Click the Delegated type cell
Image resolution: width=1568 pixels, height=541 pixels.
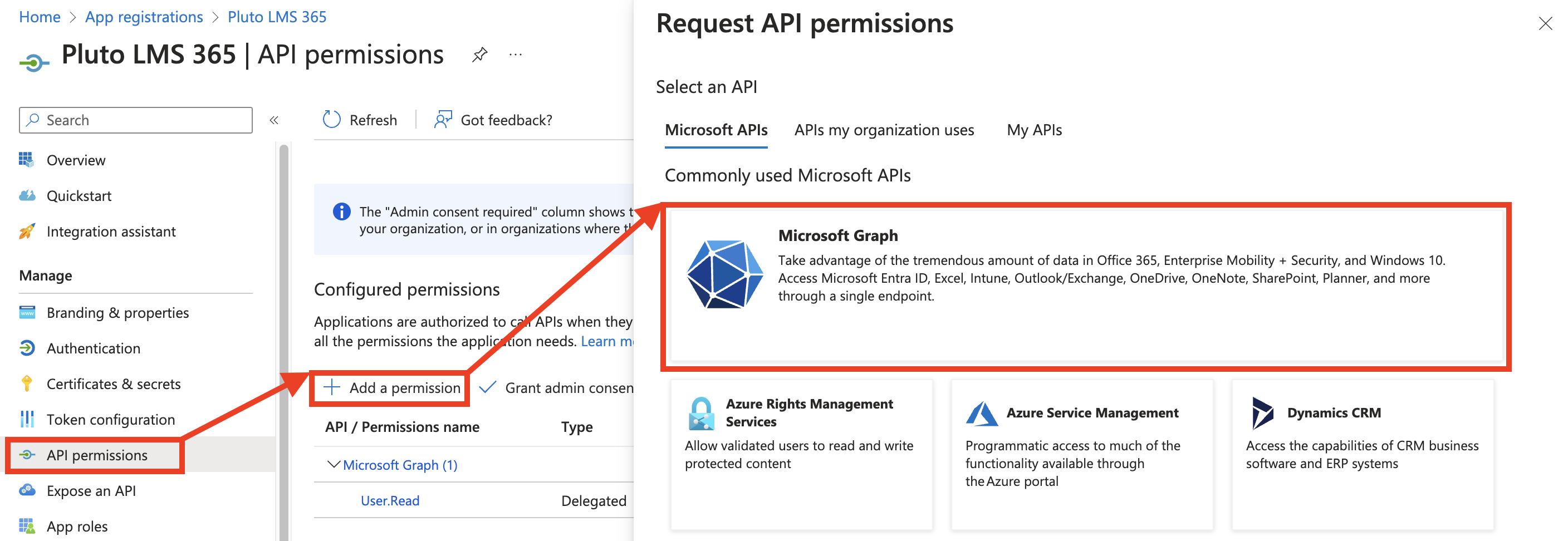click(594, 501)
